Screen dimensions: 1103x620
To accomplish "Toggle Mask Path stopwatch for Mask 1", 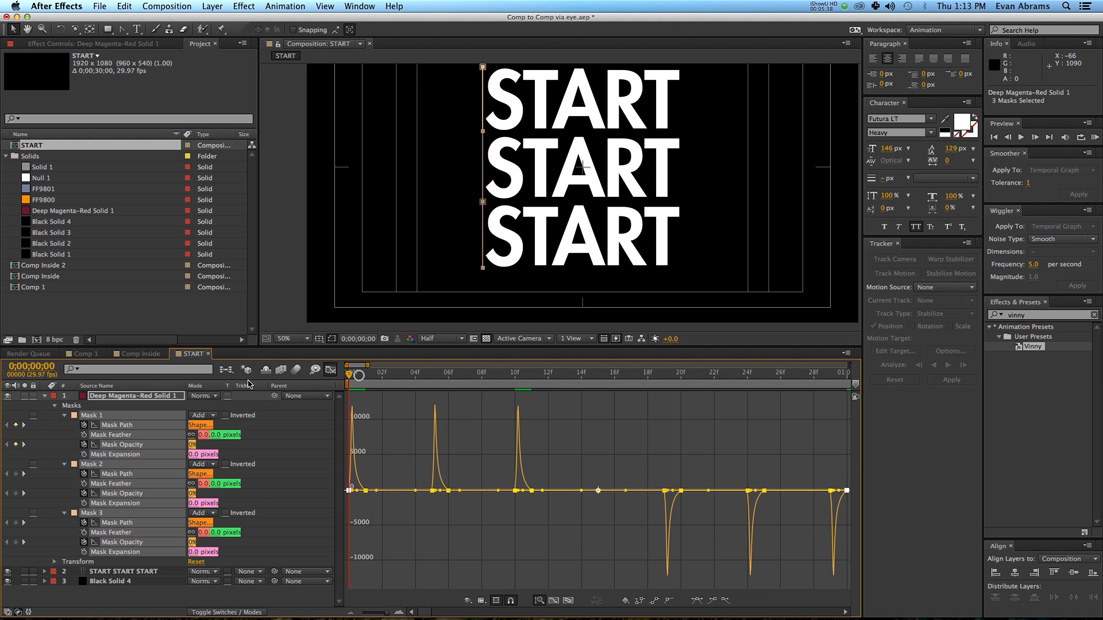I will click(84, 425).
